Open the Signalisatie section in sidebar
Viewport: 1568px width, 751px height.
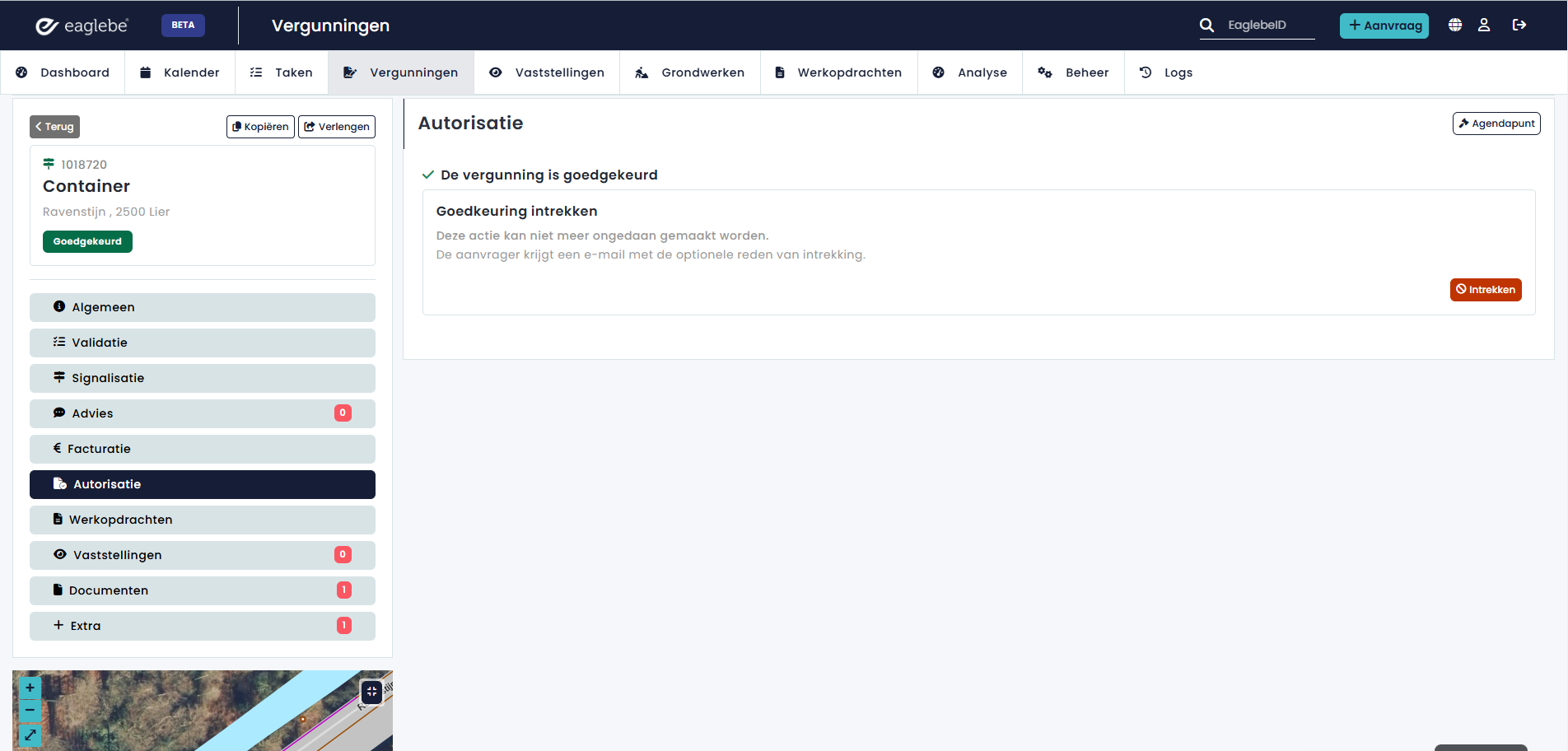coord(203,378)
